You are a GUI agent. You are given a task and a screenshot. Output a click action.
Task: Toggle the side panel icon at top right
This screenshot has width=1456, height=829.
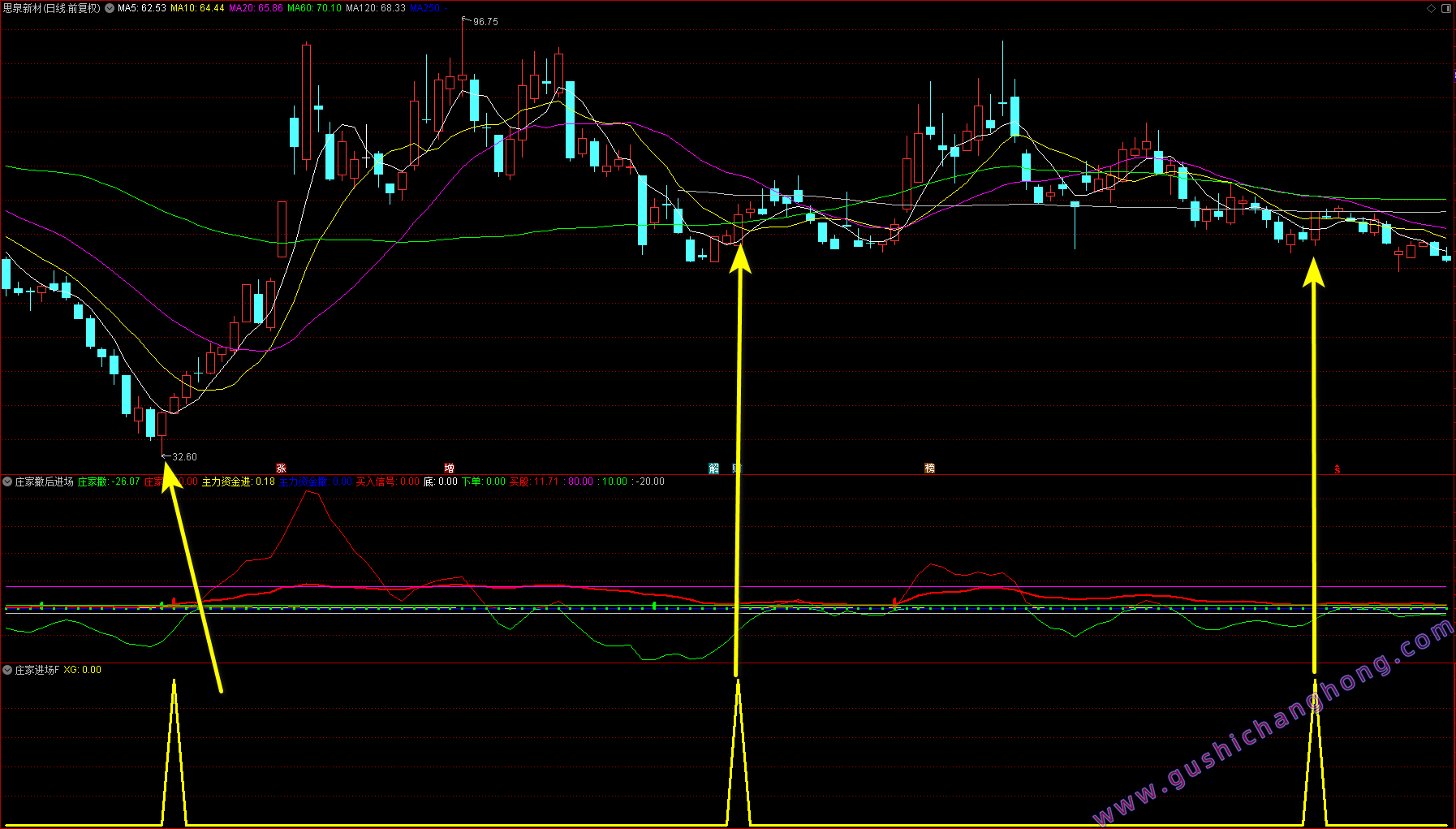[x=1445, y=8]
